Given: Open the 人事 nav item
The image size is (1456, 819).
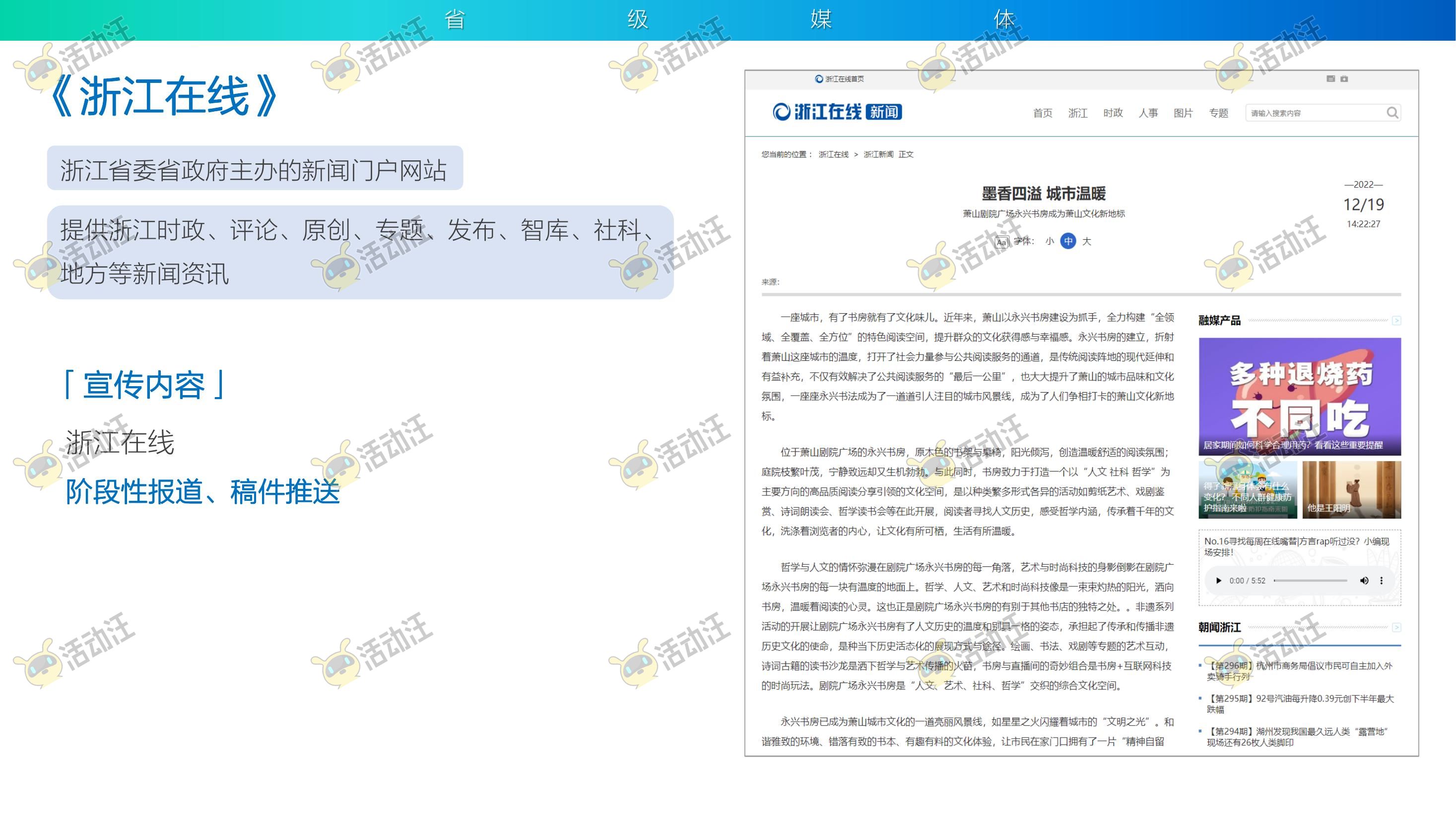Looking at the screenshot, I should click(x=1148, y=113).
